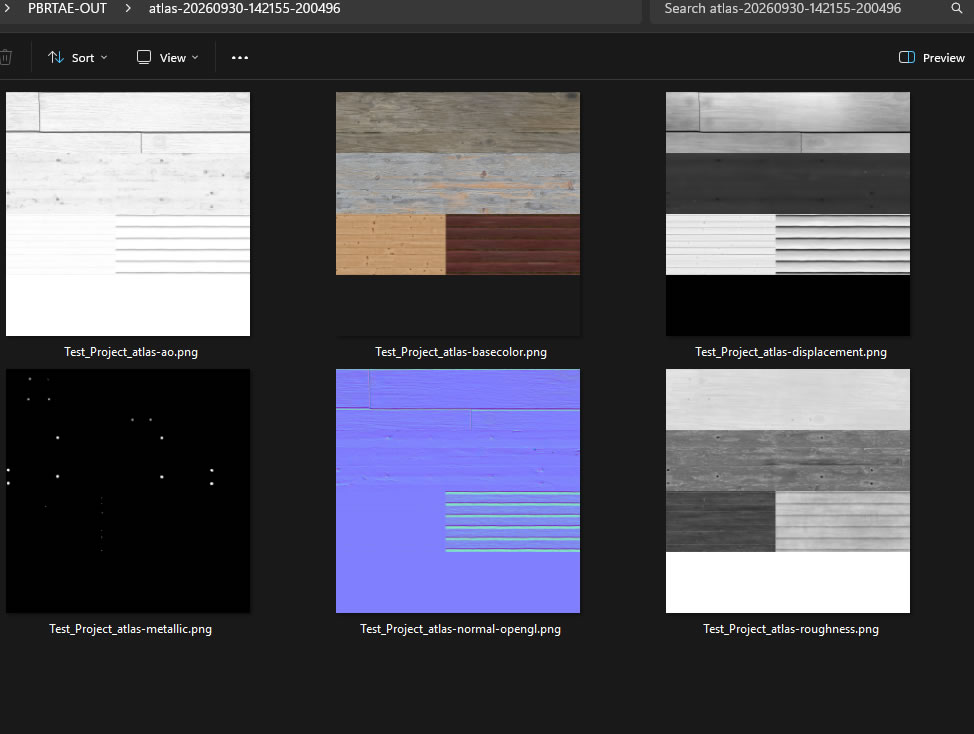974x734 pixels.
Task: Select the atlas-roughness.png thumbnail
Action: click(788, 491)
